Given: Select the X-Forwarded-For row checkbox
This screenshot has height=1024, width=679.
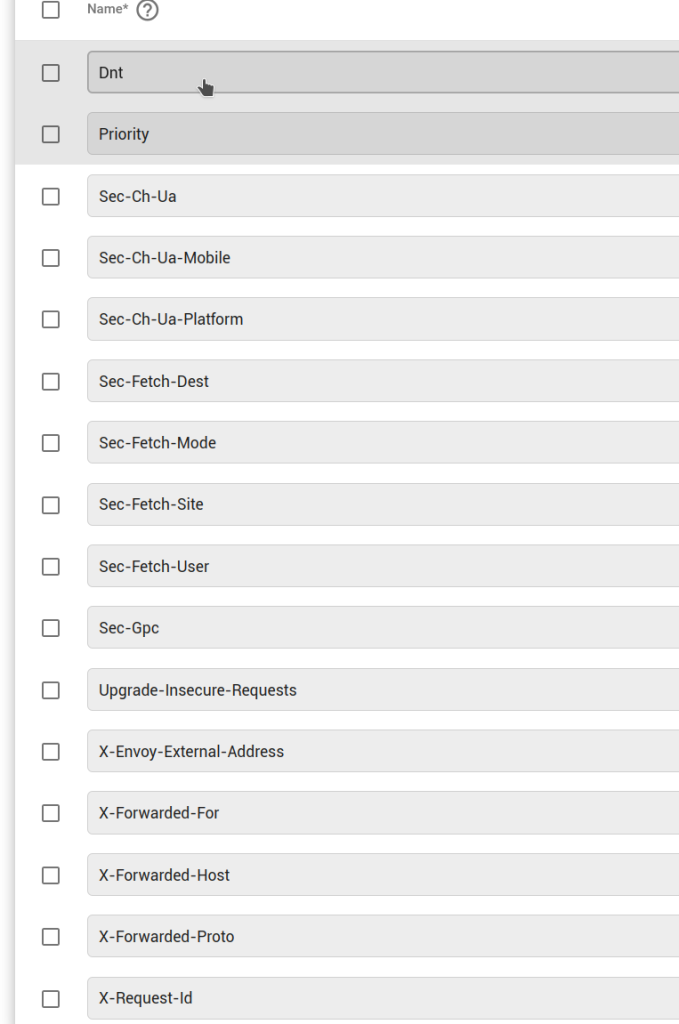Looking at the screenshot, I should point(51,813).
